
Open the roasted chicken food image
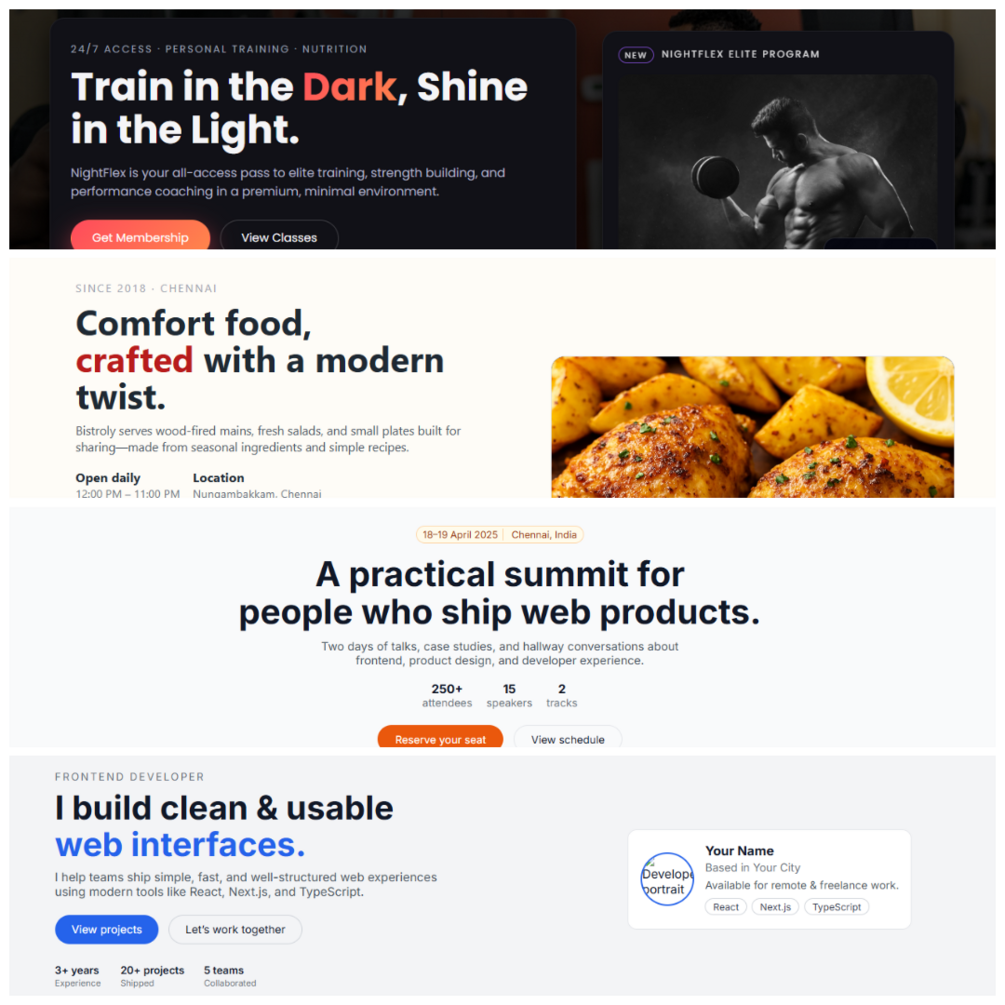point(752,427)
